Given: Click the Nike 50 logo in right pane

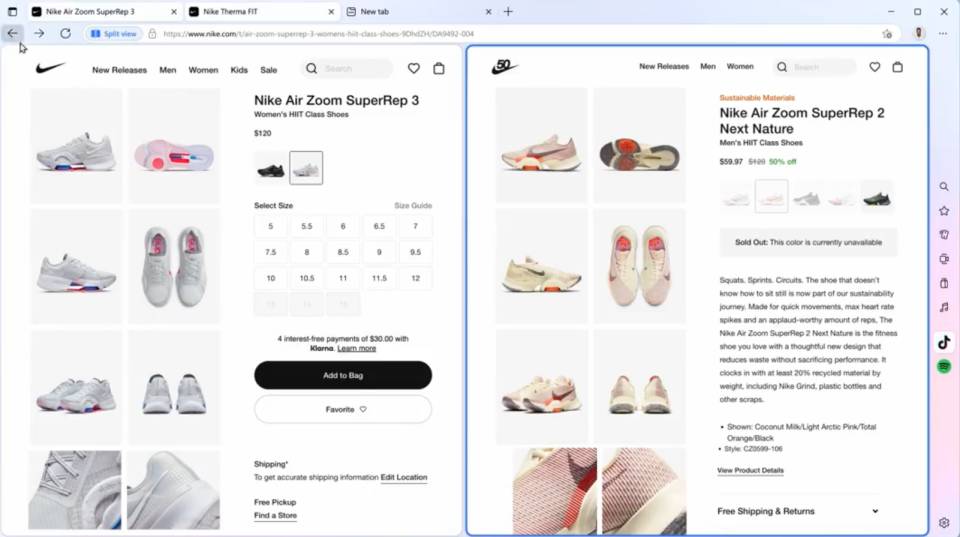Looking at the screenshot, I should (504, 66).
